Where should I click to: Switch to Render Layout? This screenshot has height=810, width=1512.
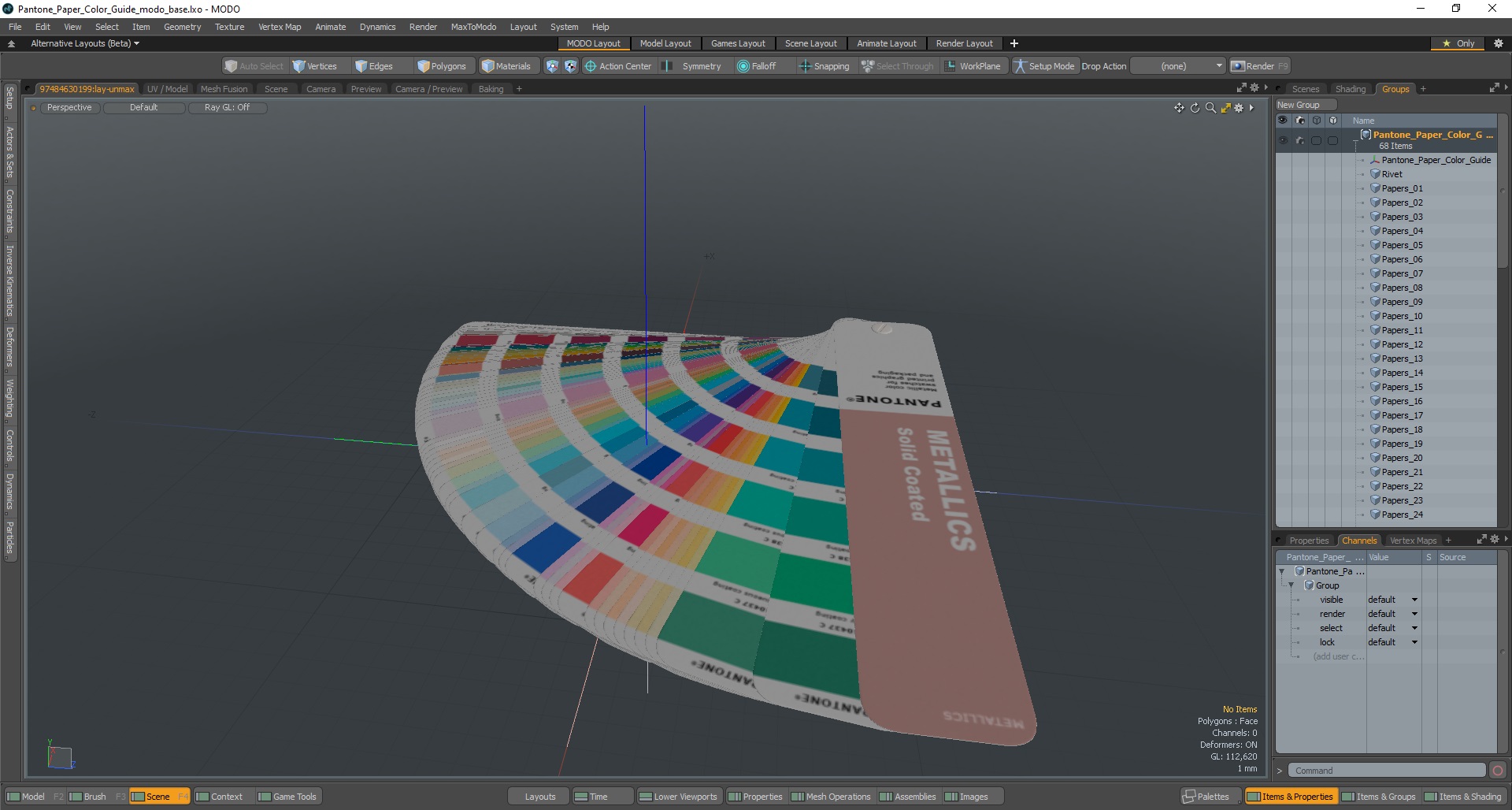[x=964, y=43]
